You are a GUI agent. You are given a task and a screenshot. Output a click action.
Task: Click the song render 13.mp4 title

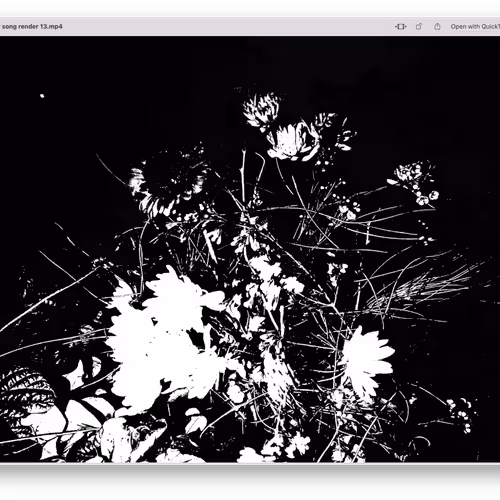32,26
